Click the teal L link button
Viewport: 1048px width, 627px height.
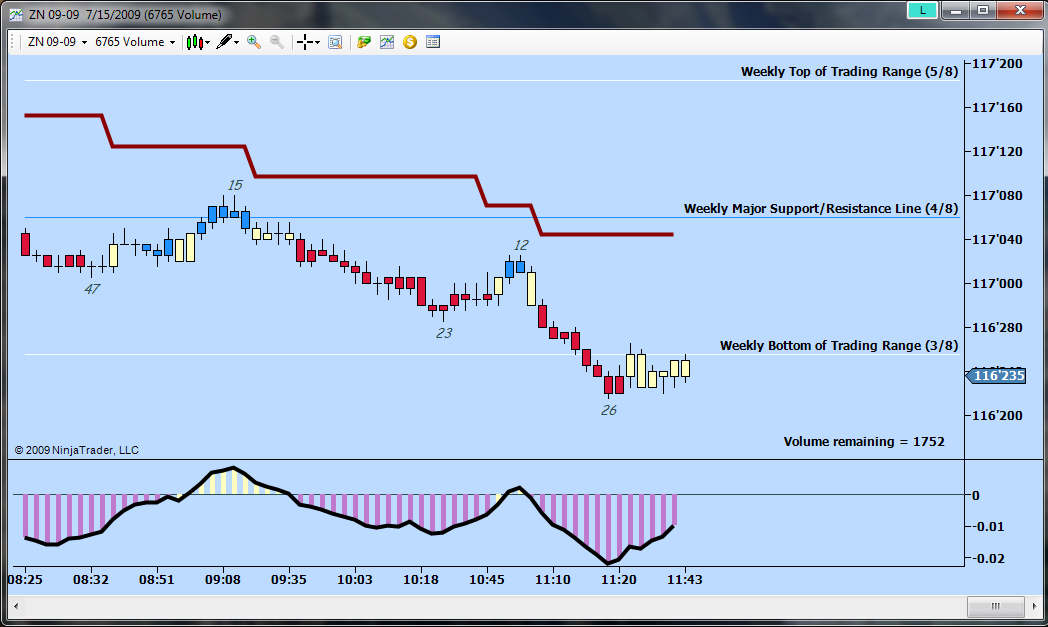click(923, 10)
